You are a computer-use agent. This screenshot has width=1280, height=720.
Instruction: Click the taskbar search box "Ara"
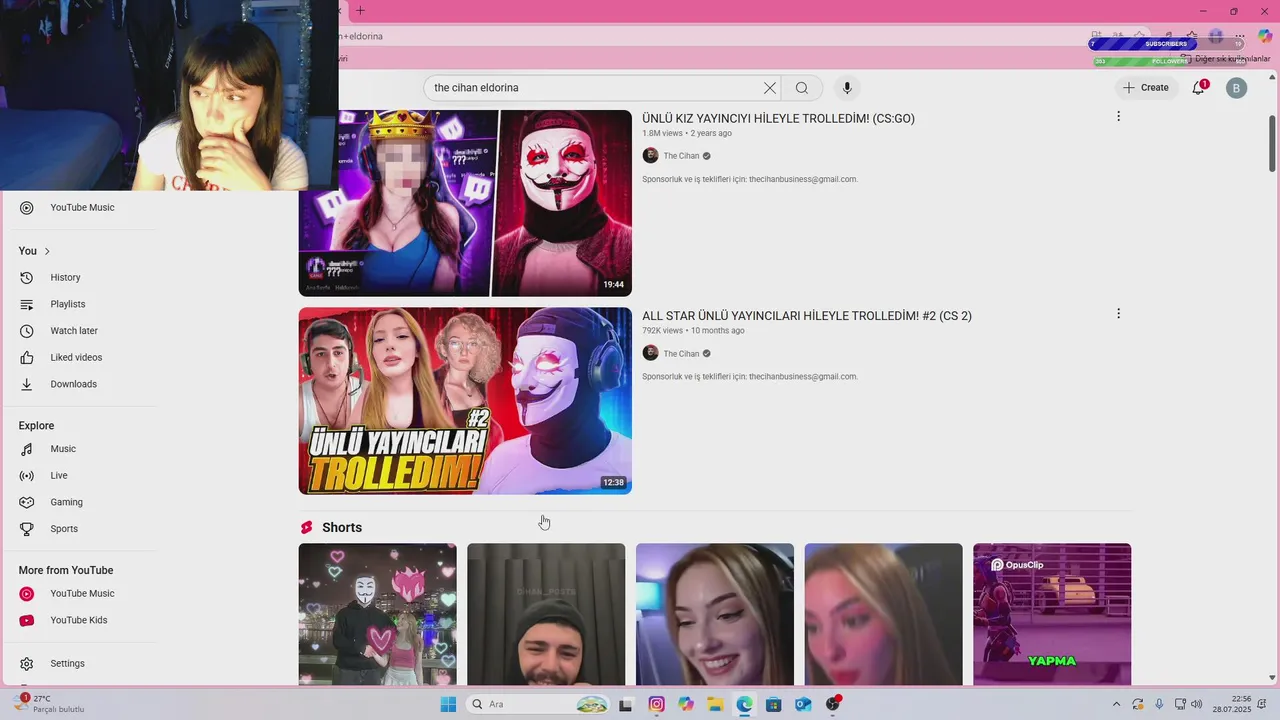(x=540, y=704)
